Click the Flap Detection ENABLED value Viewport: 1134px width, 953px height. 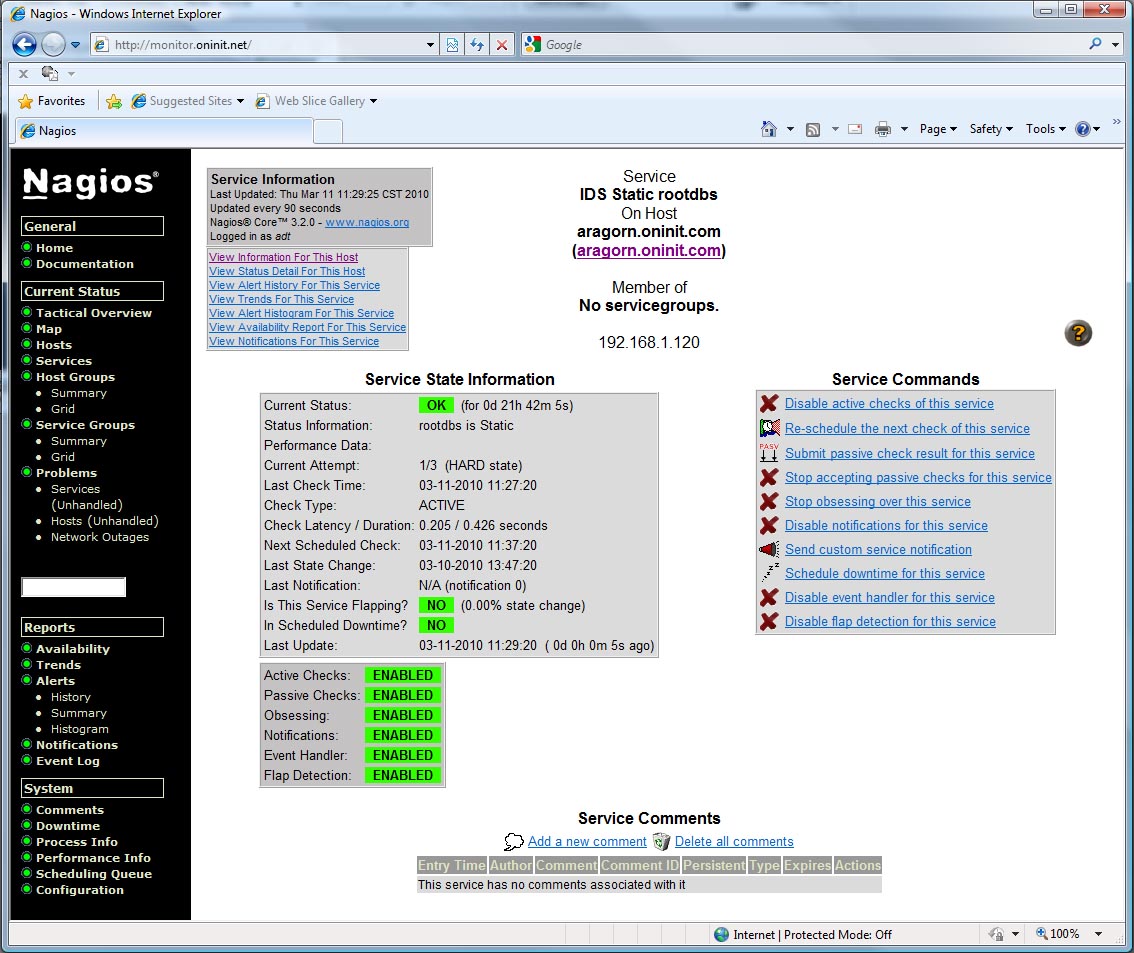tap(402, 775)
